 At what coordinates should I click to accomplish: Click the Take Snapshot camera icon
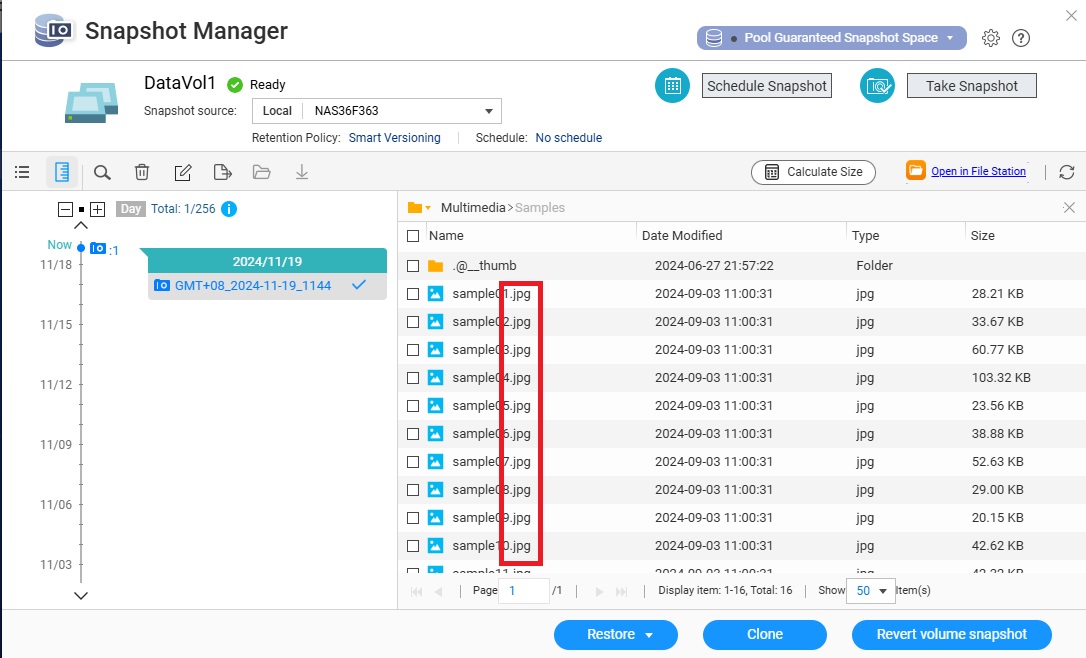[x=878, y=86]
